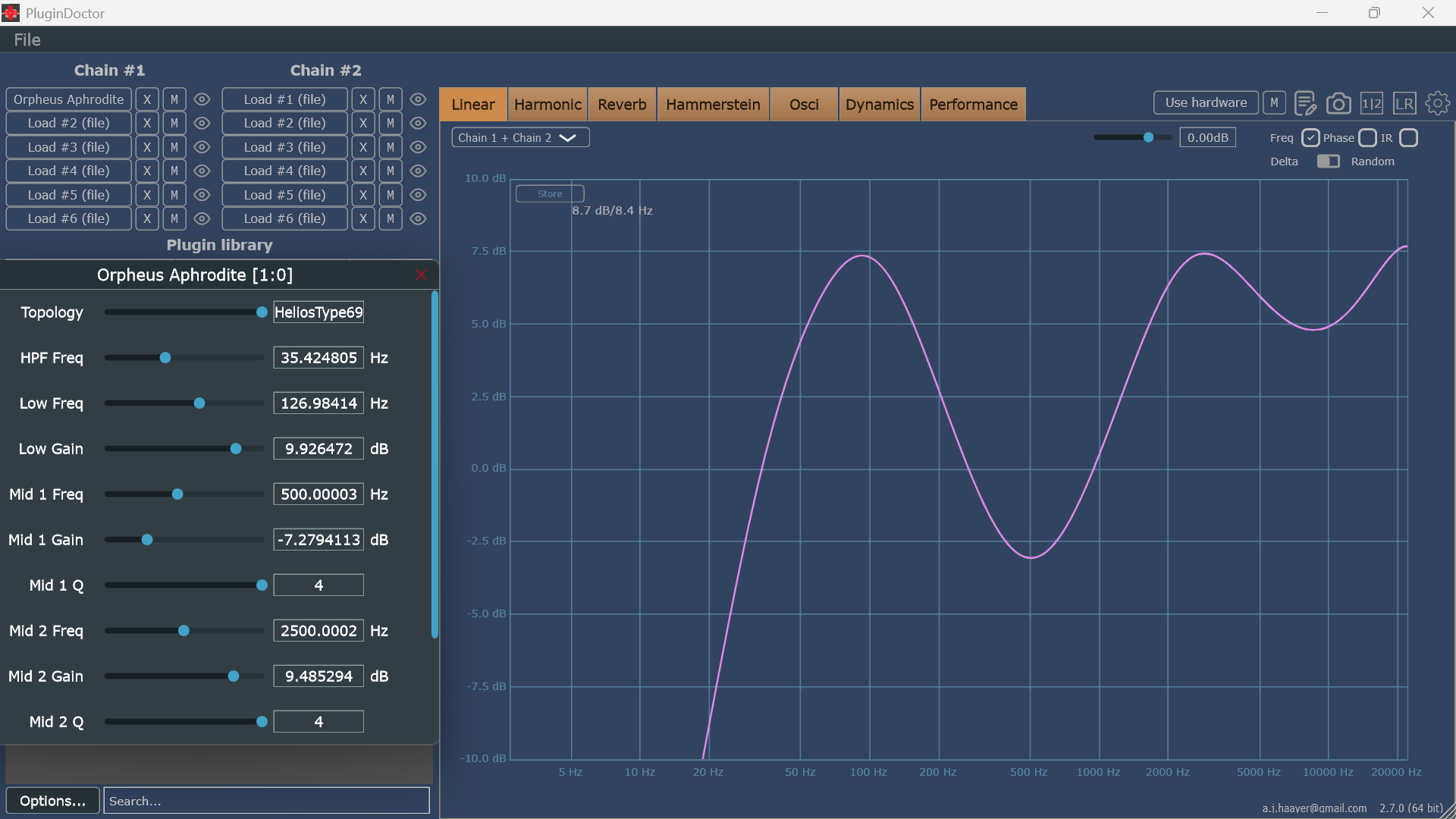Toggle eye for Chain 2 Load #1
Image resolution: width=1456 pixels, height=819 pixels.
(x=418, y=99)
